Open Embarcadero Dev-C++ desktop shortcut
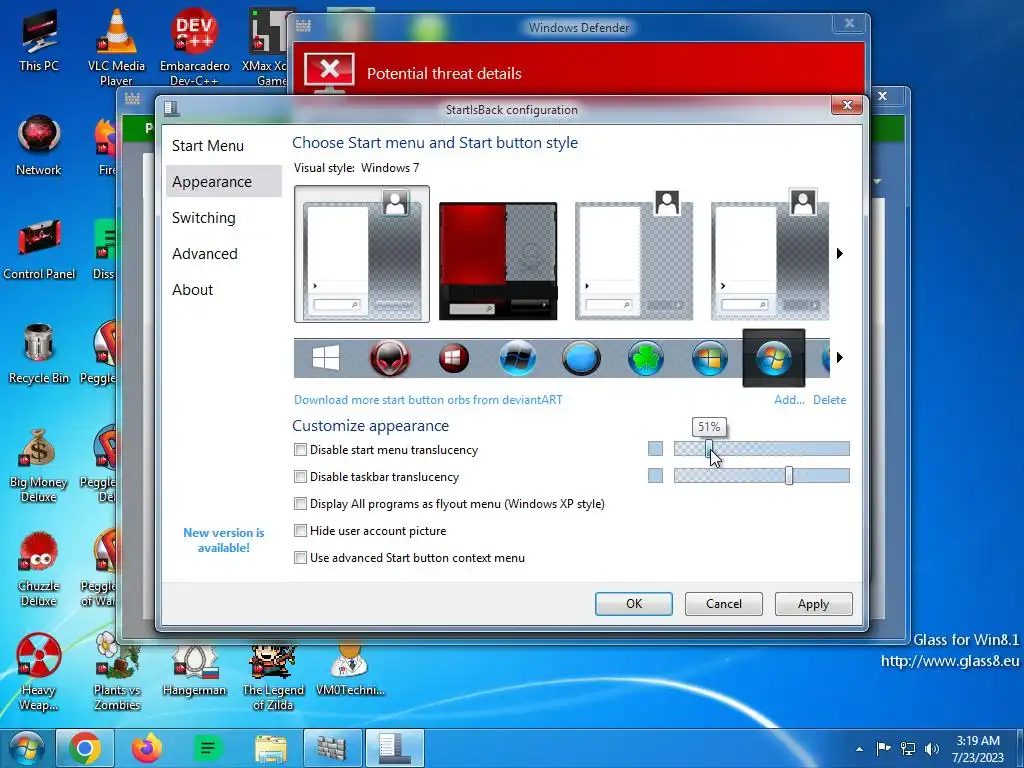Screen dimensions: 1024x768 [195, 47]
